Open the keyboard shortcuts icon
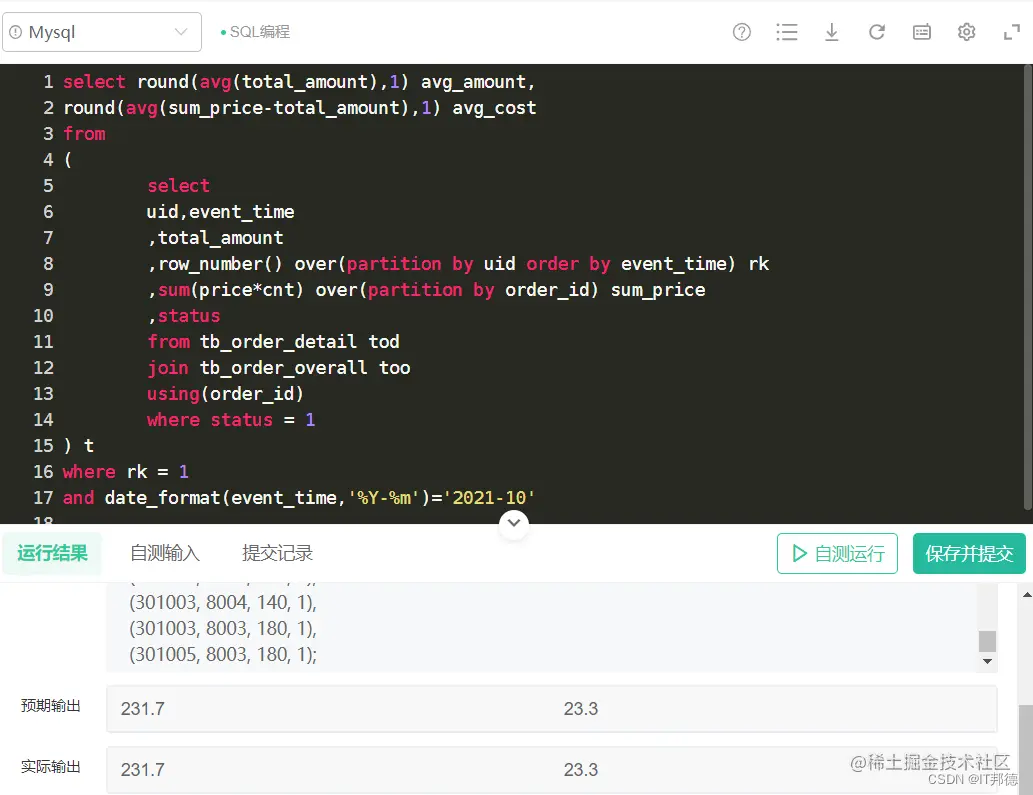Viewport: 1033px width, 795px height. point(922,32)
